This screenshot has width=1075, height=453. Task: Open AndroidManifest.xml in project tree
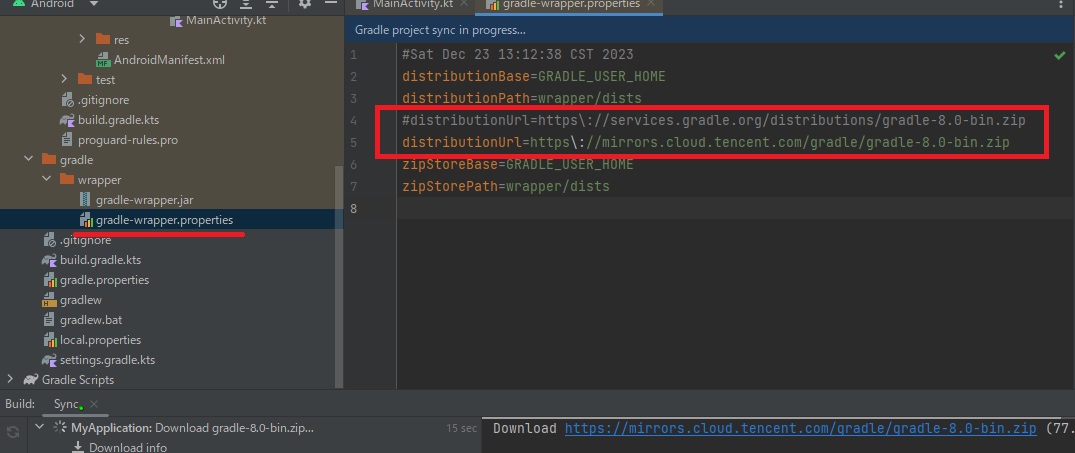168,60
